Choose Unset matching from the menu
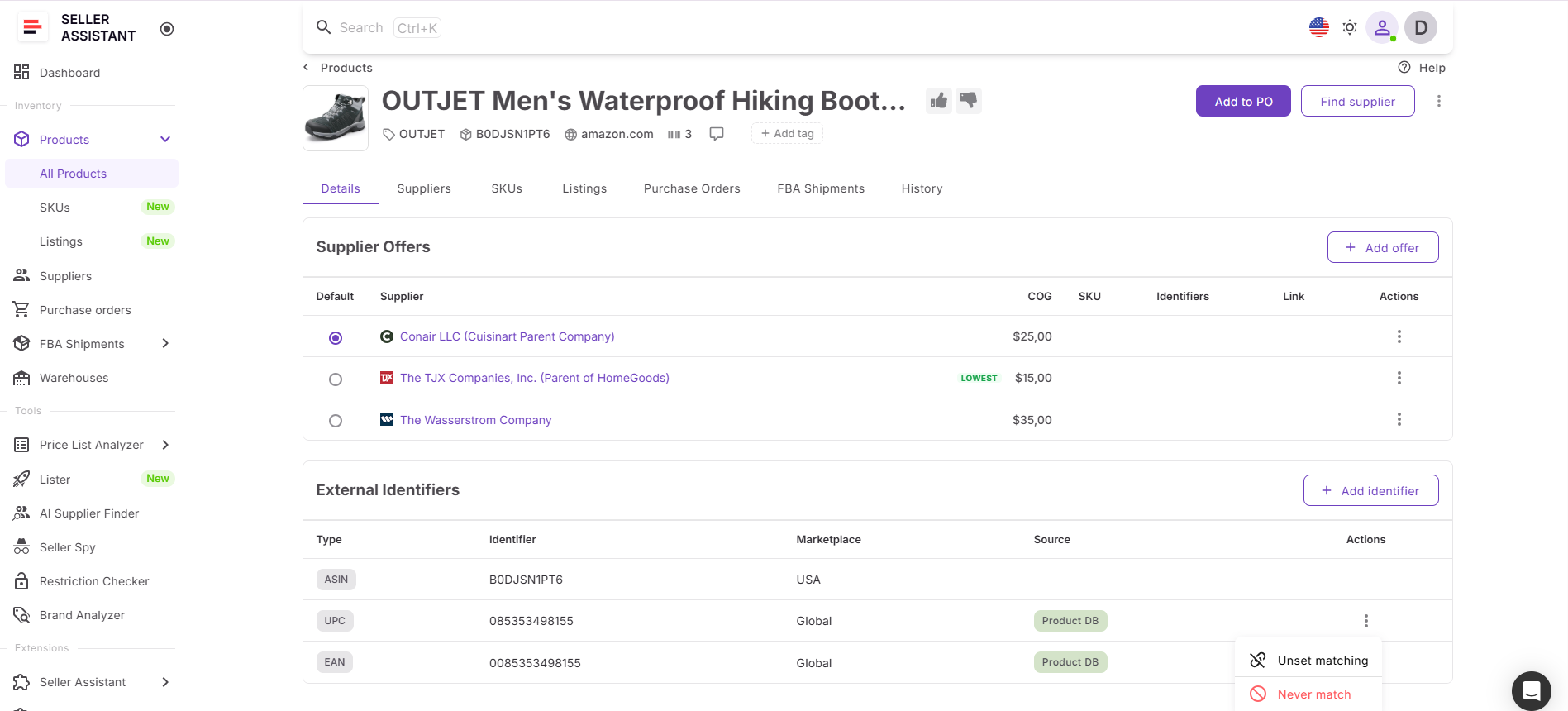1568x711 pixels. click(x=1308, y=660)
